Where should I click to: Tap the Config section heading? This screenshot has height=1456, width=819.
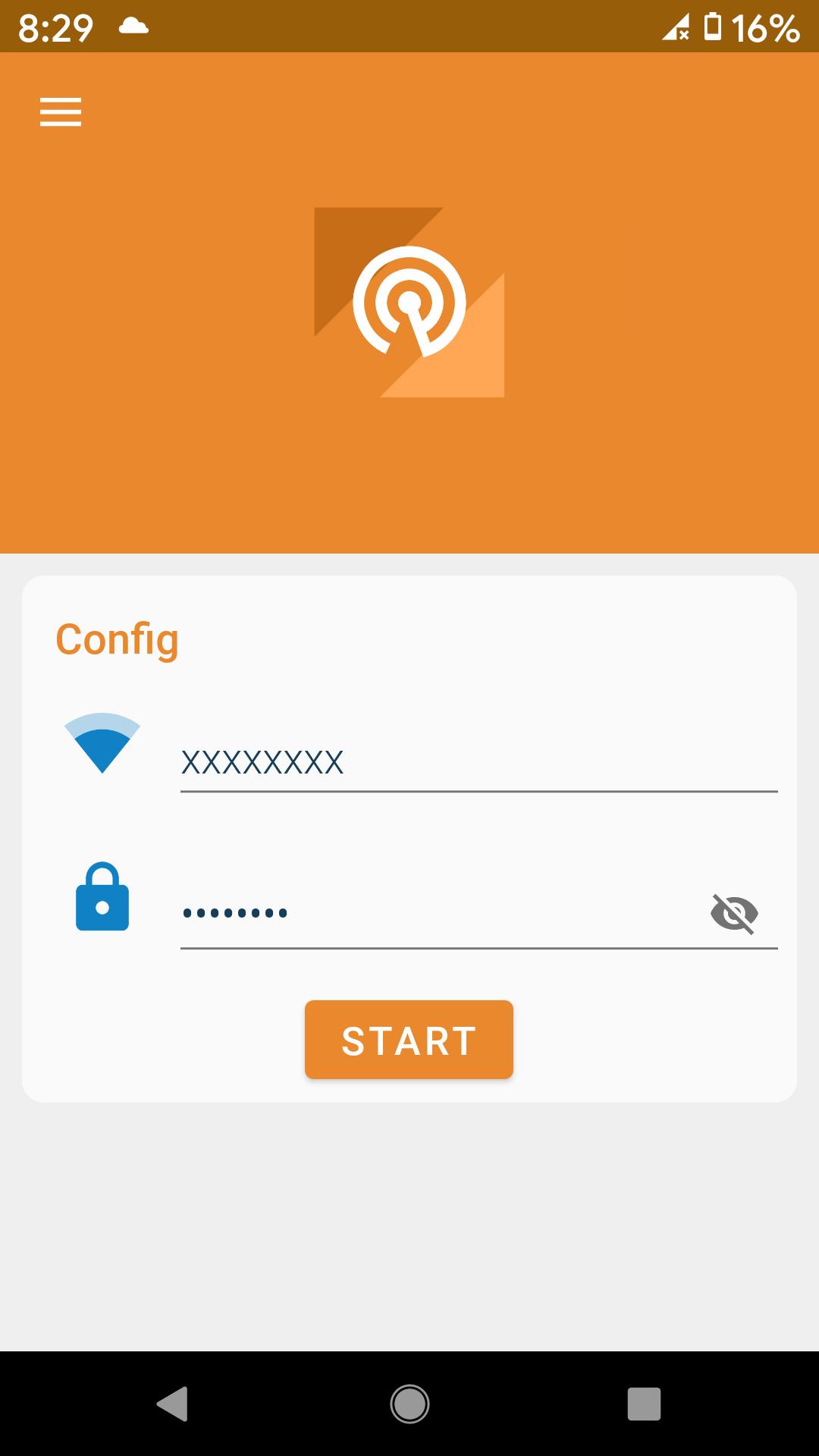point(117,640)
